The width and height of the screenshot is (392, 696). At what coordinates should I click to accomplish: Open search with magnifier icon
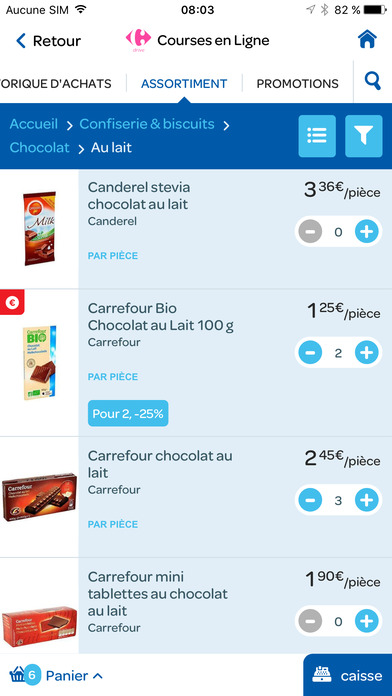tap(372, 82)
